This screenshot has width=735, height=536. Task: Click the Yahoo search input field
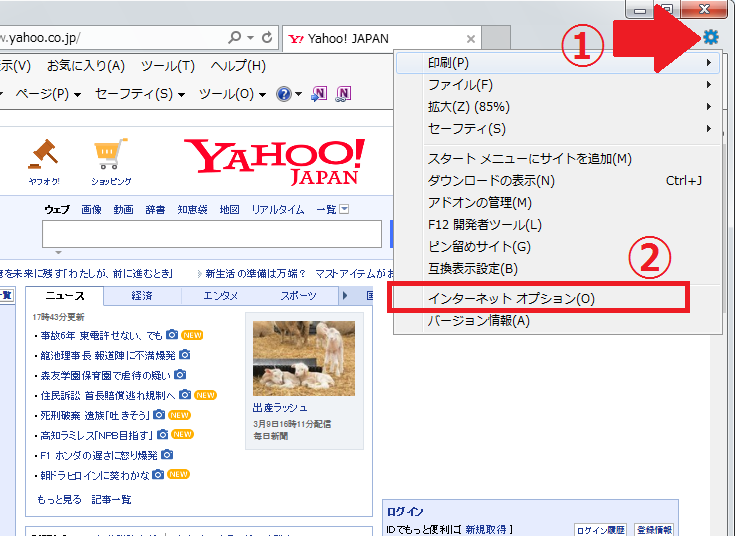(212, 234)
